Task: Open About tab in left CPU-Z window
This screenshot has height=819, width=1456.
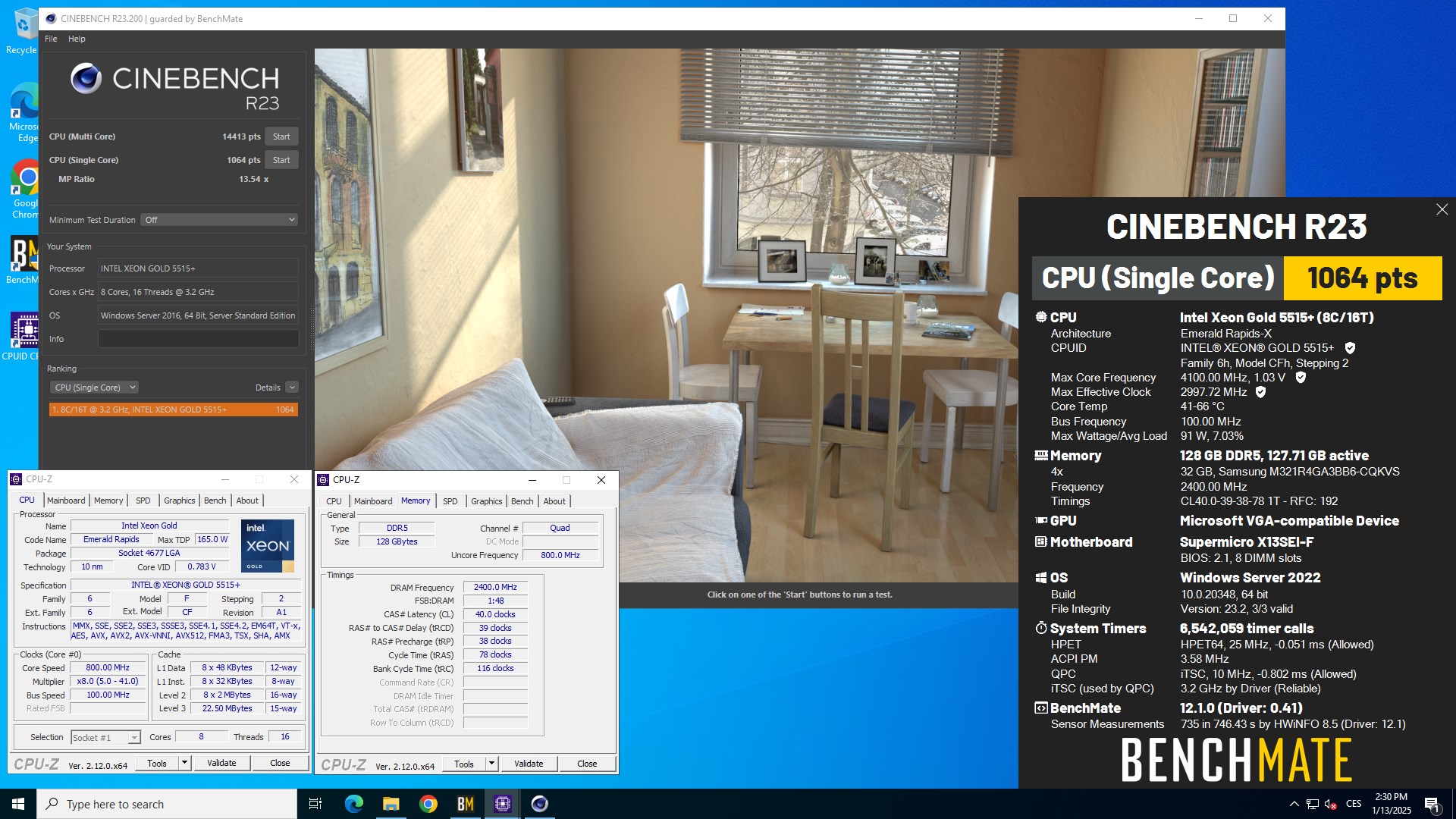Action: [x=247, y=500]
